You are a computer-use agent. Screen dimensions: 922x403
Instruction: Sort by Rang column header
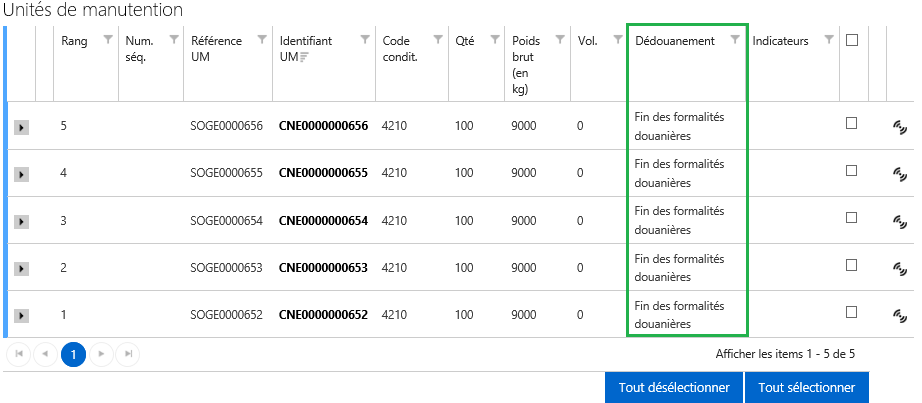tap(74, 41)
